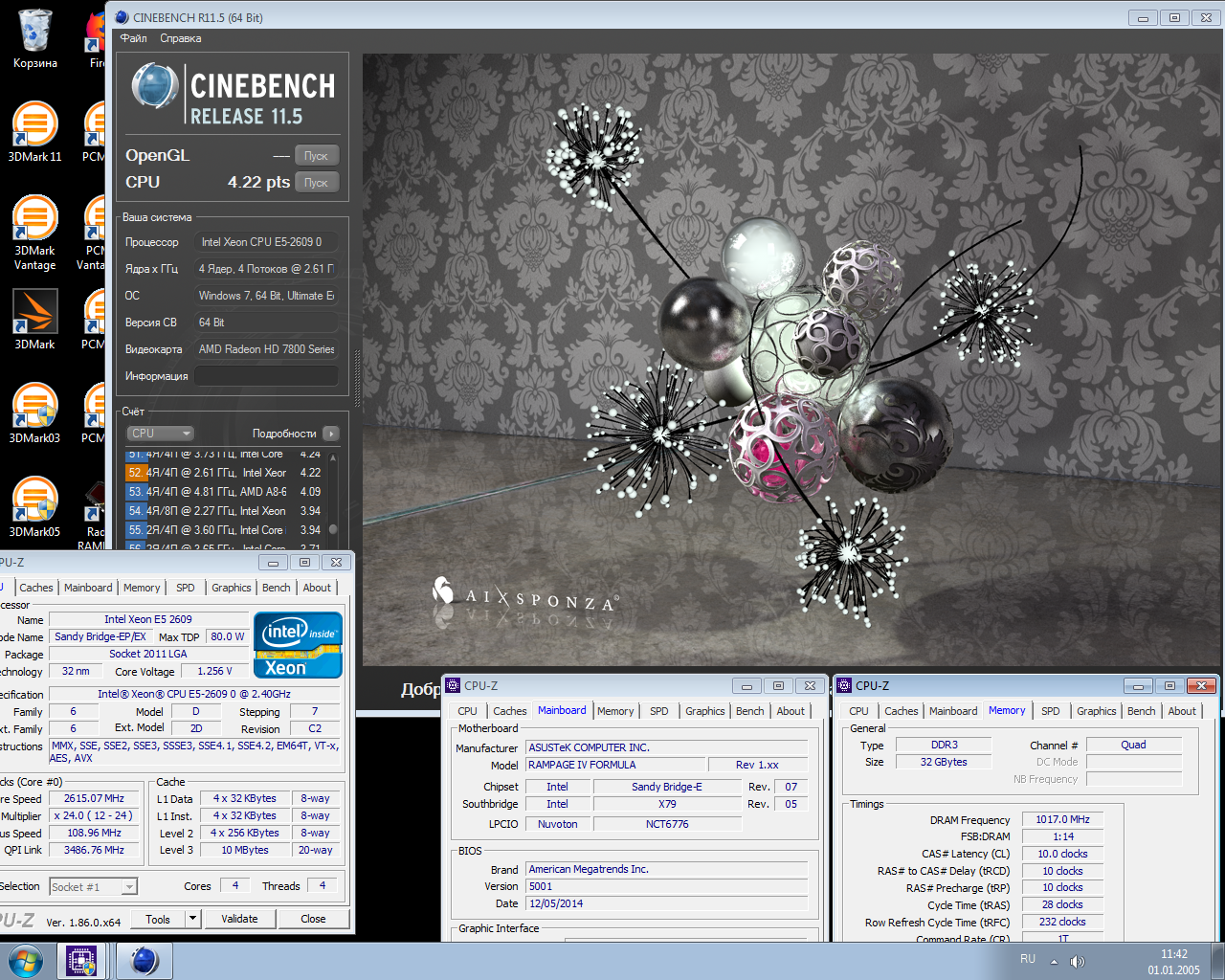Switch to Graphics tab in right CPU-Z
This screenshot has height=980, width=1225.
pos(1097,711)
